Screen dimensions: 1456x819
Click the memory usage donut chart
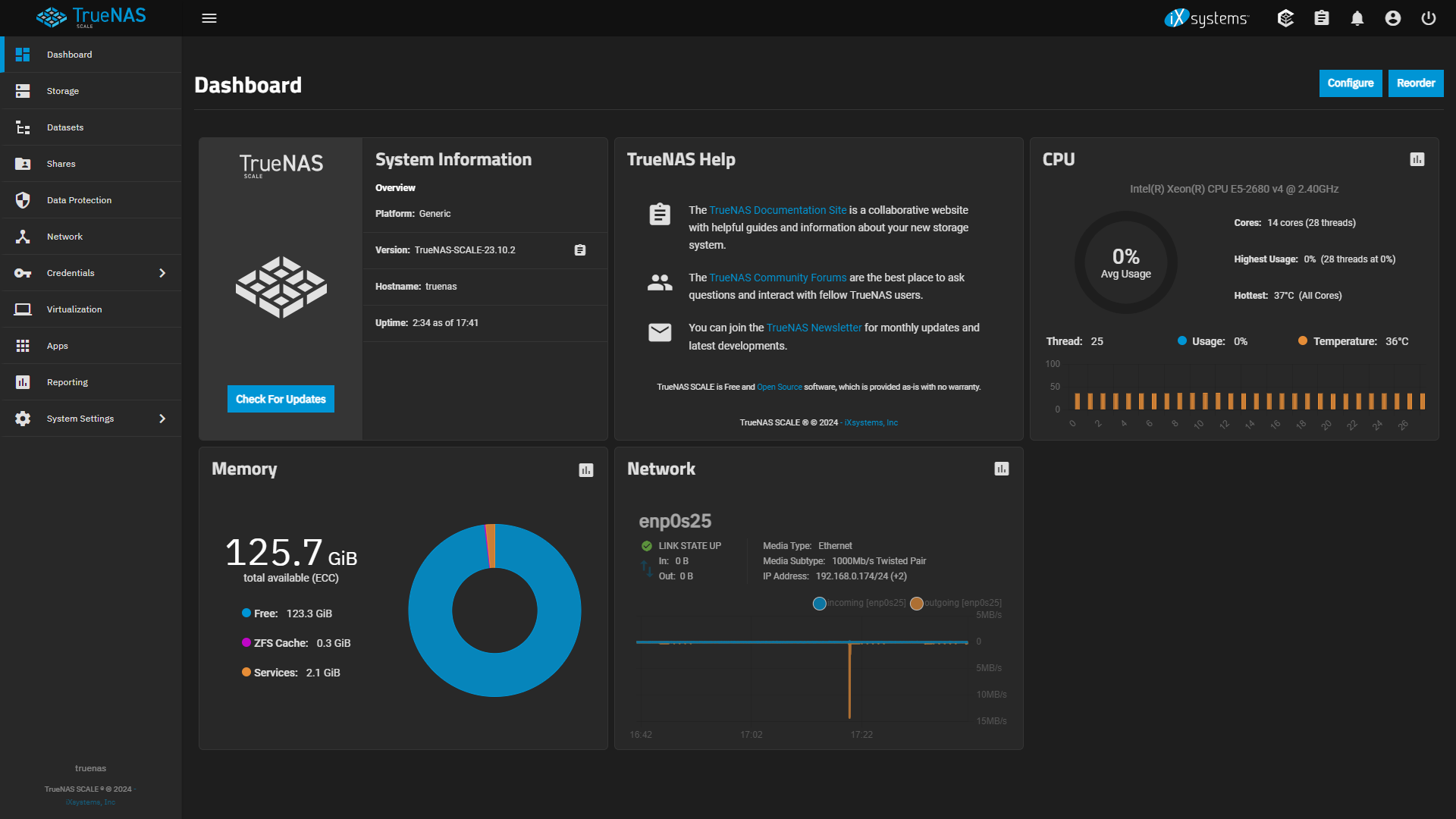point(494,610)
